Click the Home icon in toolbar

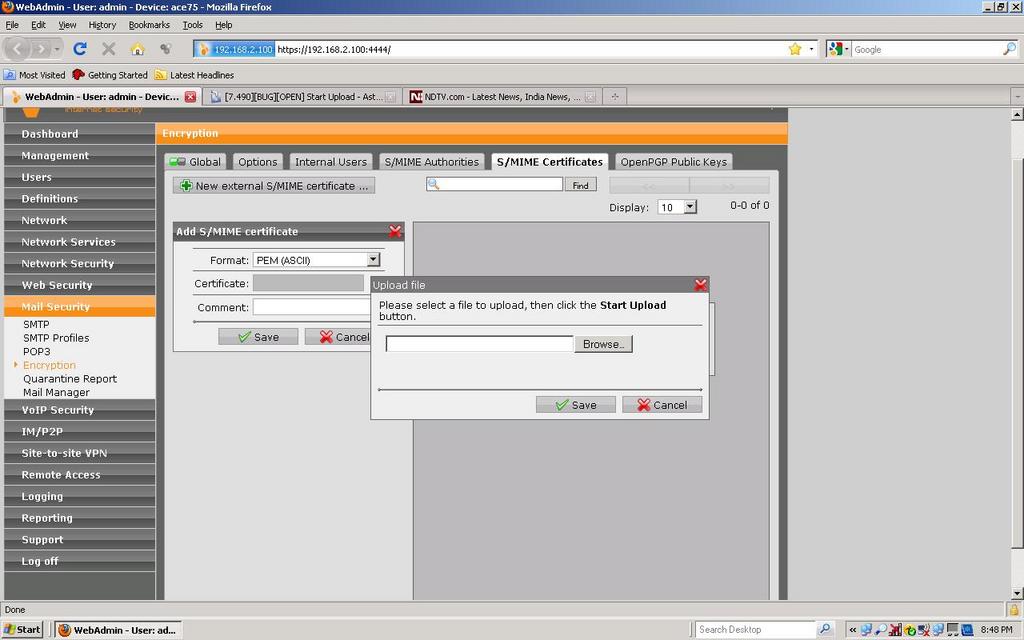pos(137,48)
